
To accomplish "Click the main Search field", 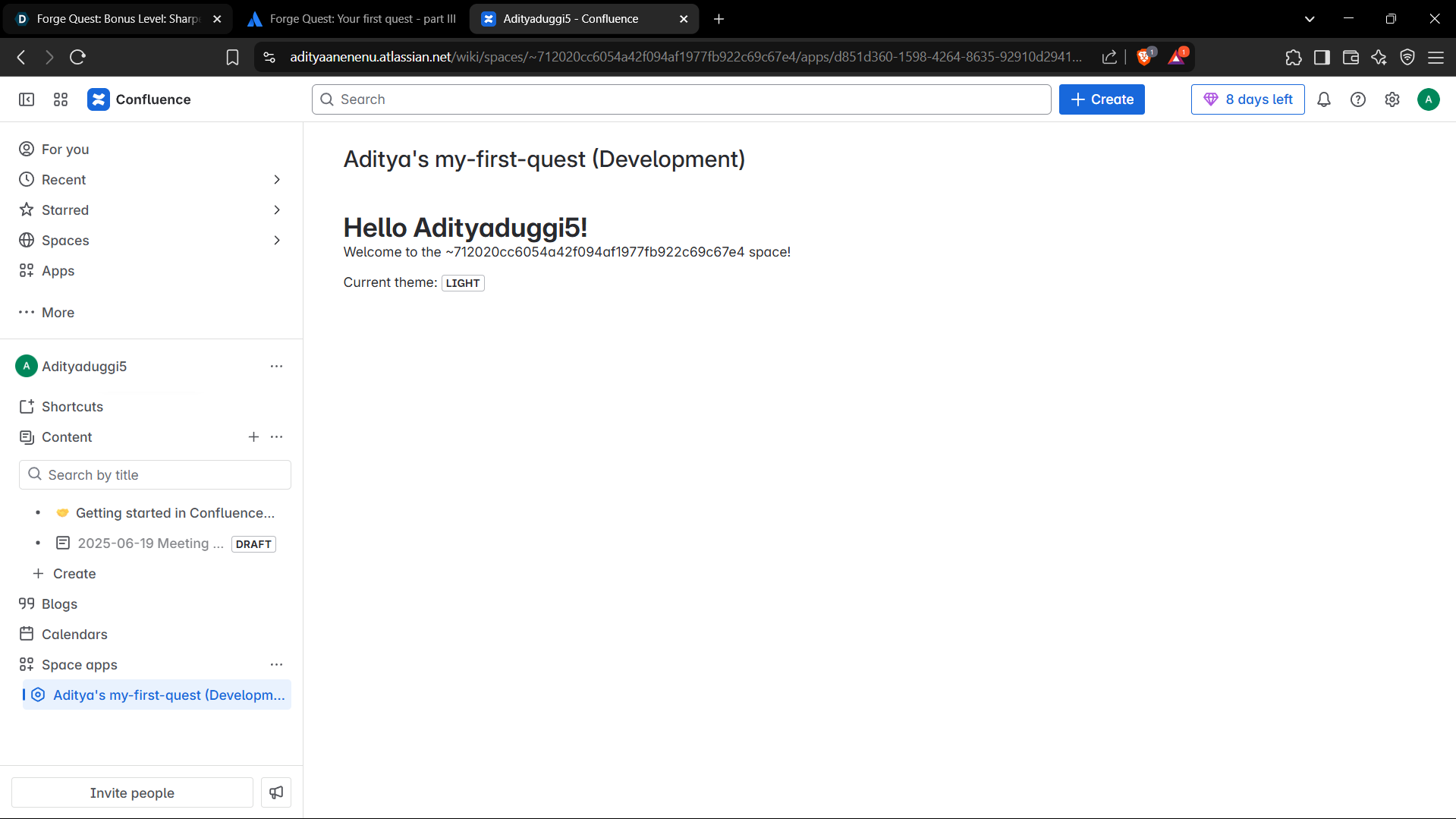I will tap(681, 99).
